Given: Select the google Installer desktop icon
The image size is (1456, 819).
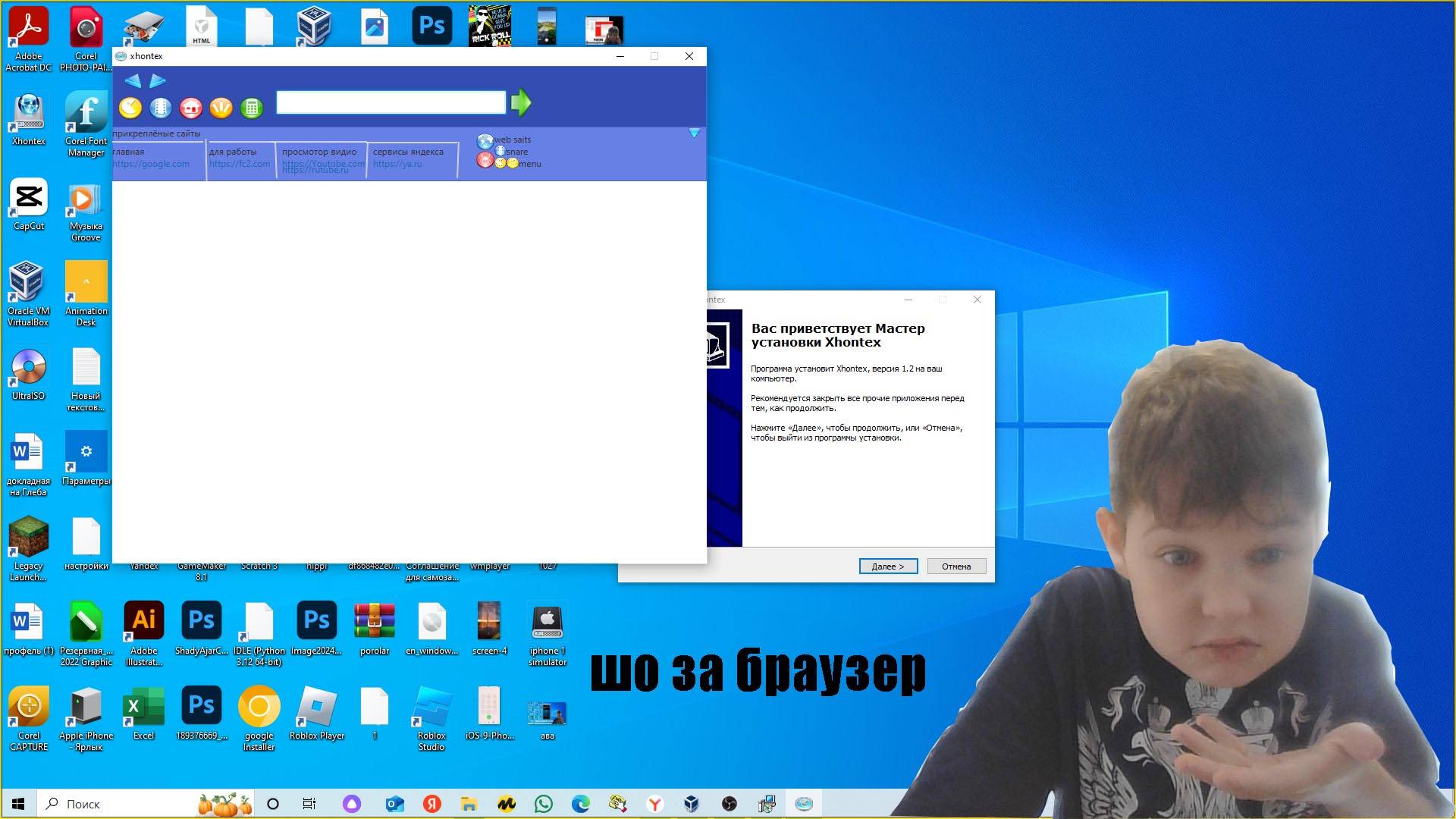Looking at the screenshot, I should click(x=259, y=719).
